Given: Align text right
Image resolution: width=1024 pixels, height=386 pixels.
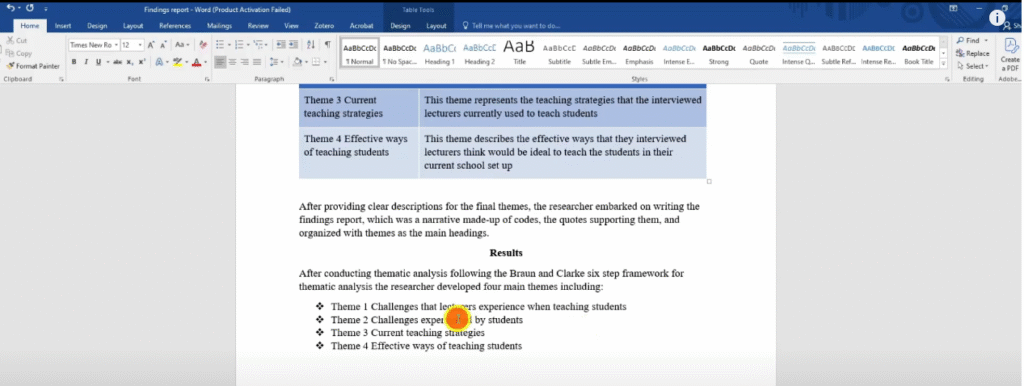Looking at the screenshot, I should [x=244, y=62].
